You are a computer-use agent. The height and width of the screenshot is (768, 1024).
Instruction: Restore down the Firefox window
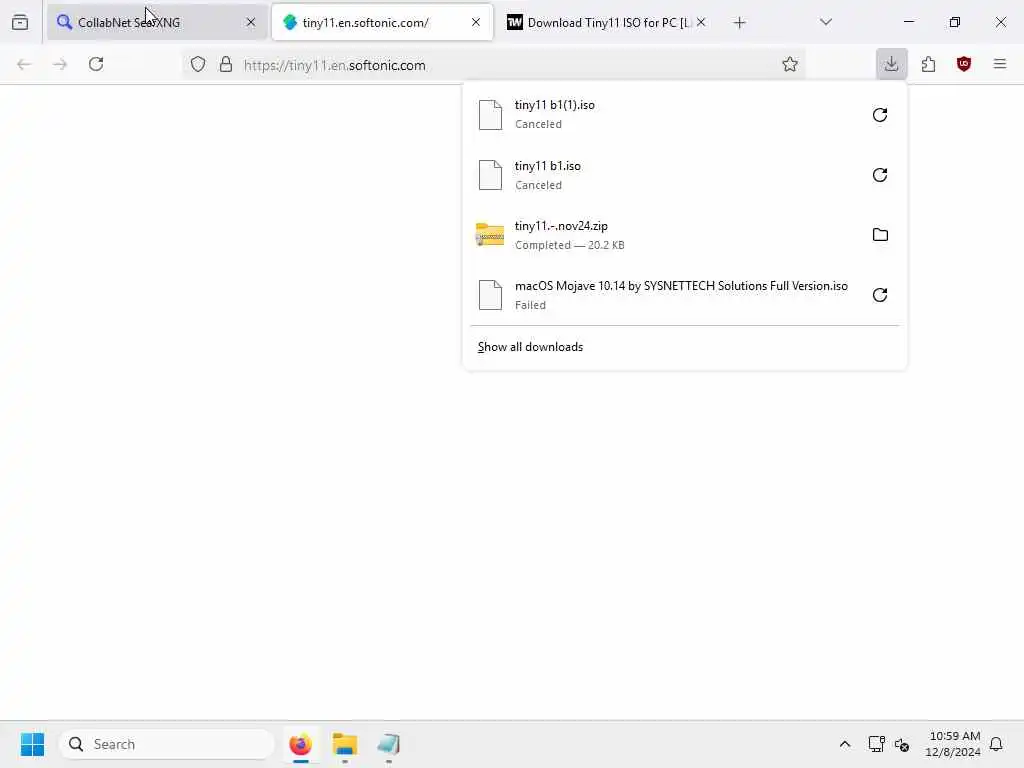coord(955,22)
